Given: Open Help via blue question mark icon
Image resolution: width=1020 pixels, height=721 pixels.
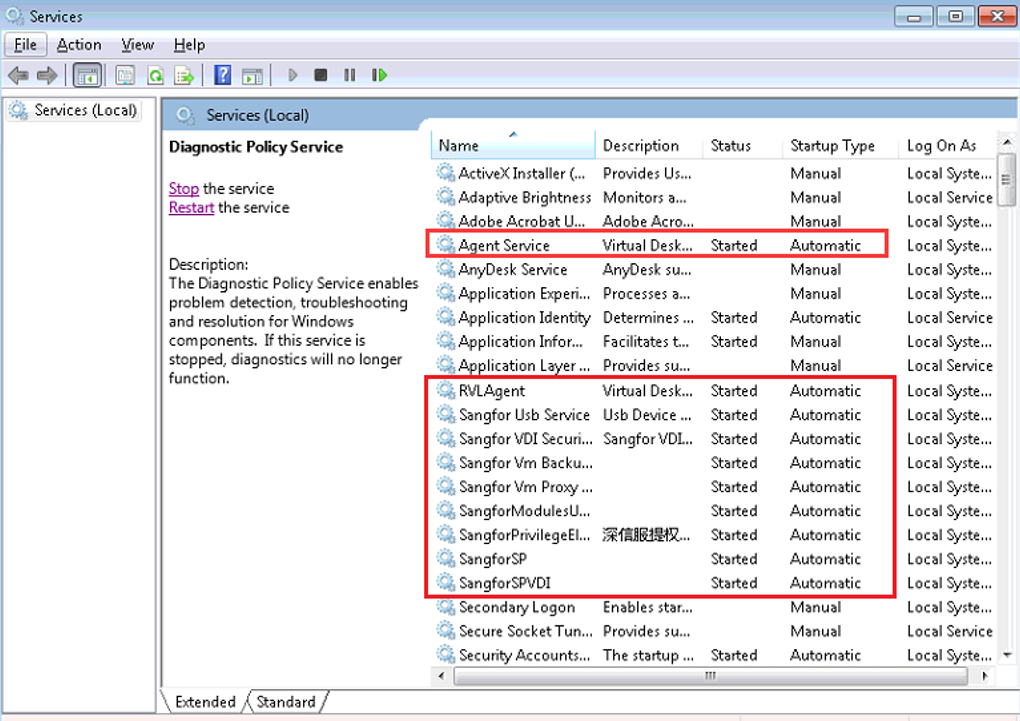Looking at the screenshot, I should tap(223, 75).
